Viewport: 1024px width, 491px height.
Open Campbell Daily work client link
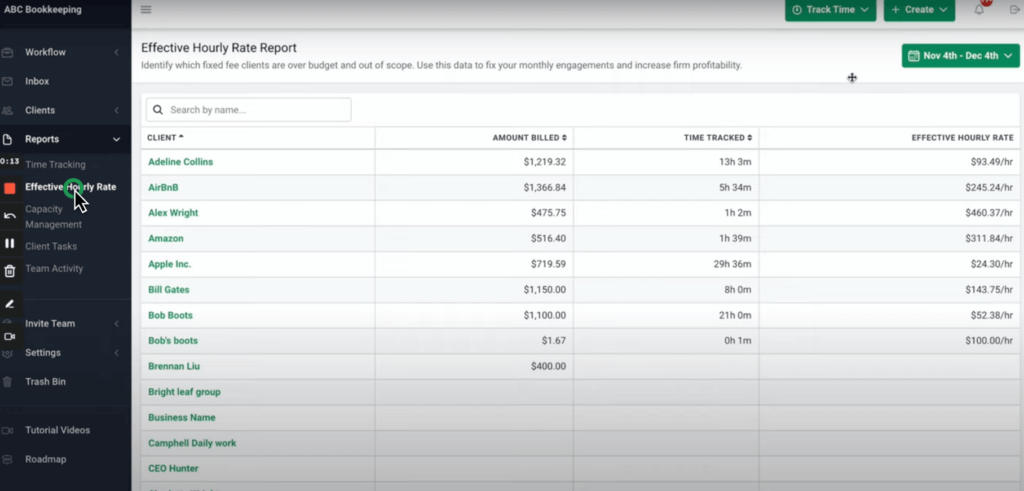click(192, 443)
